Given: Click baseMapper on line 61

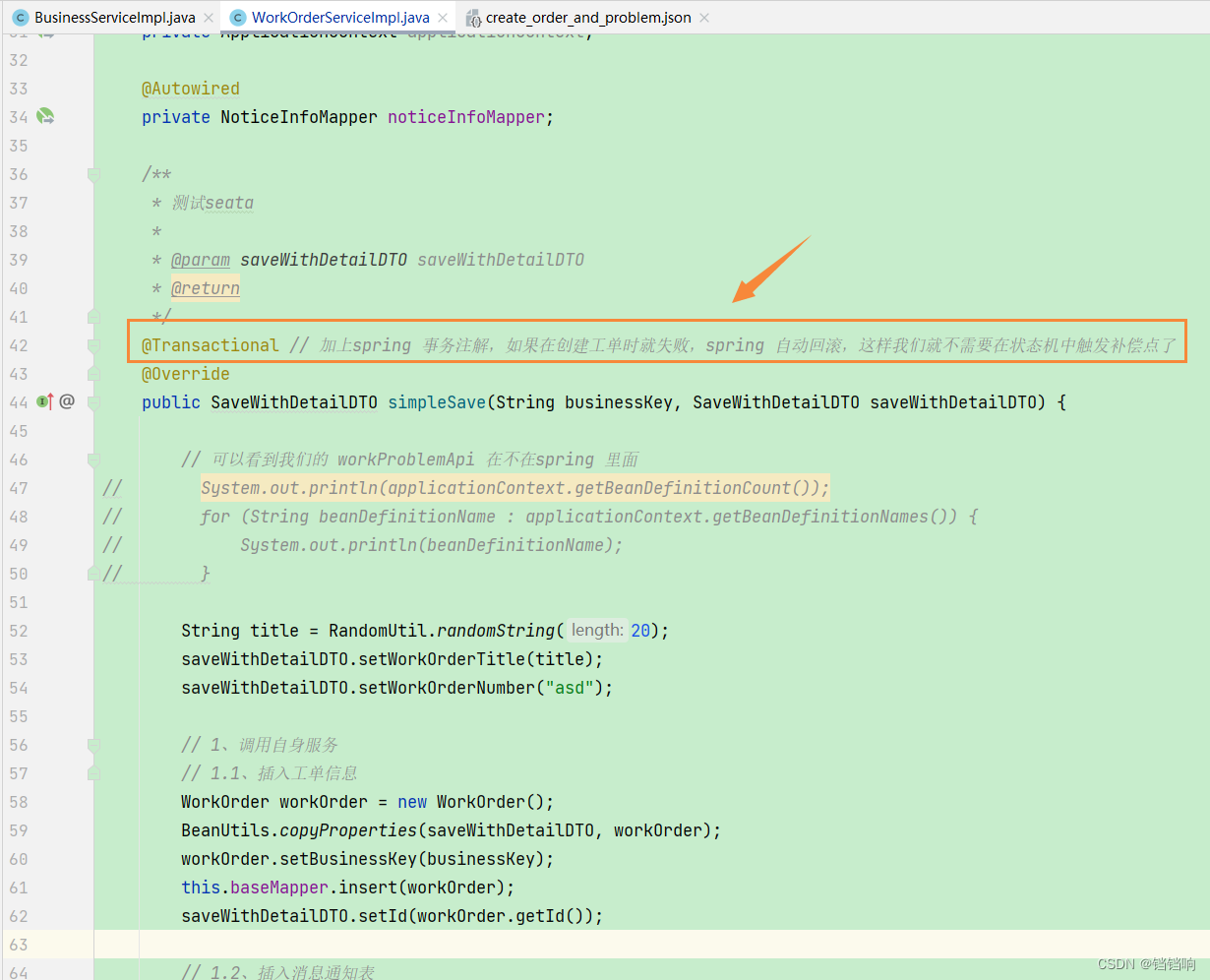Looking at the screenshot, I should coord(279,888).
